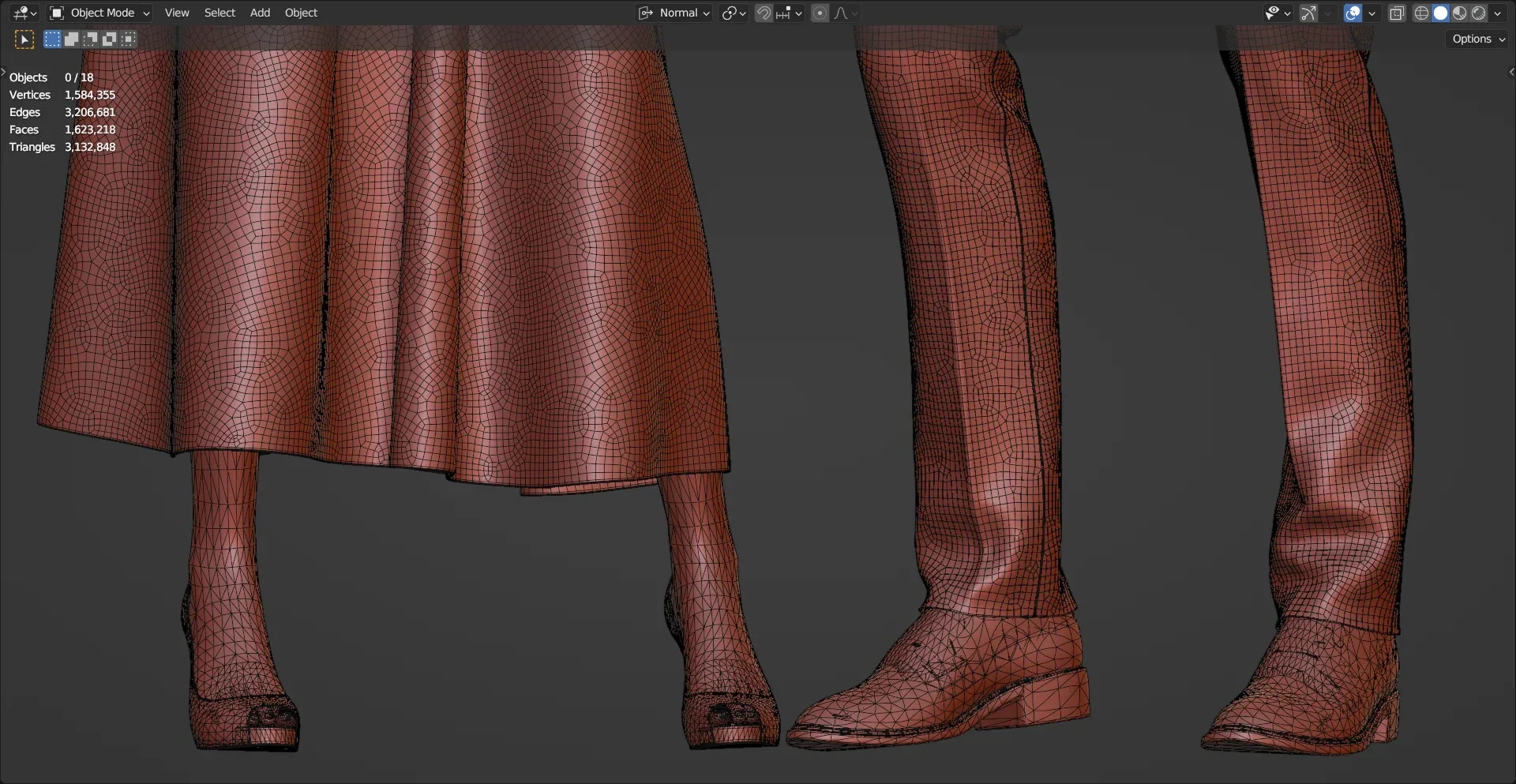Open the Object Mode dropdown
The height and width of the screenshot is (784, 1516).
coord(99,13)
